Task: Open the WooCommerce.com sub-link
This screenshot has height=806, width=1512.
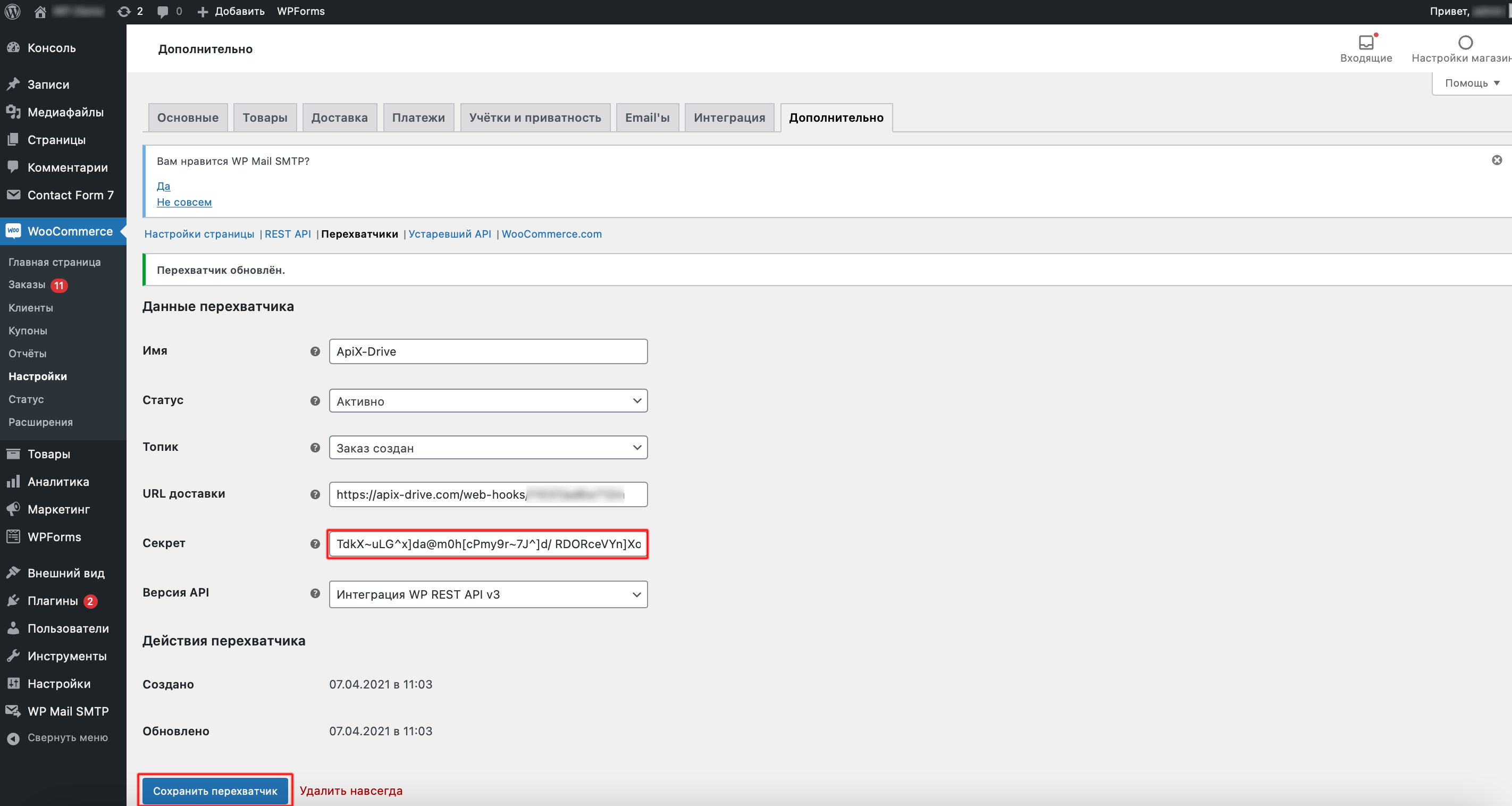Action: [551, 233]
